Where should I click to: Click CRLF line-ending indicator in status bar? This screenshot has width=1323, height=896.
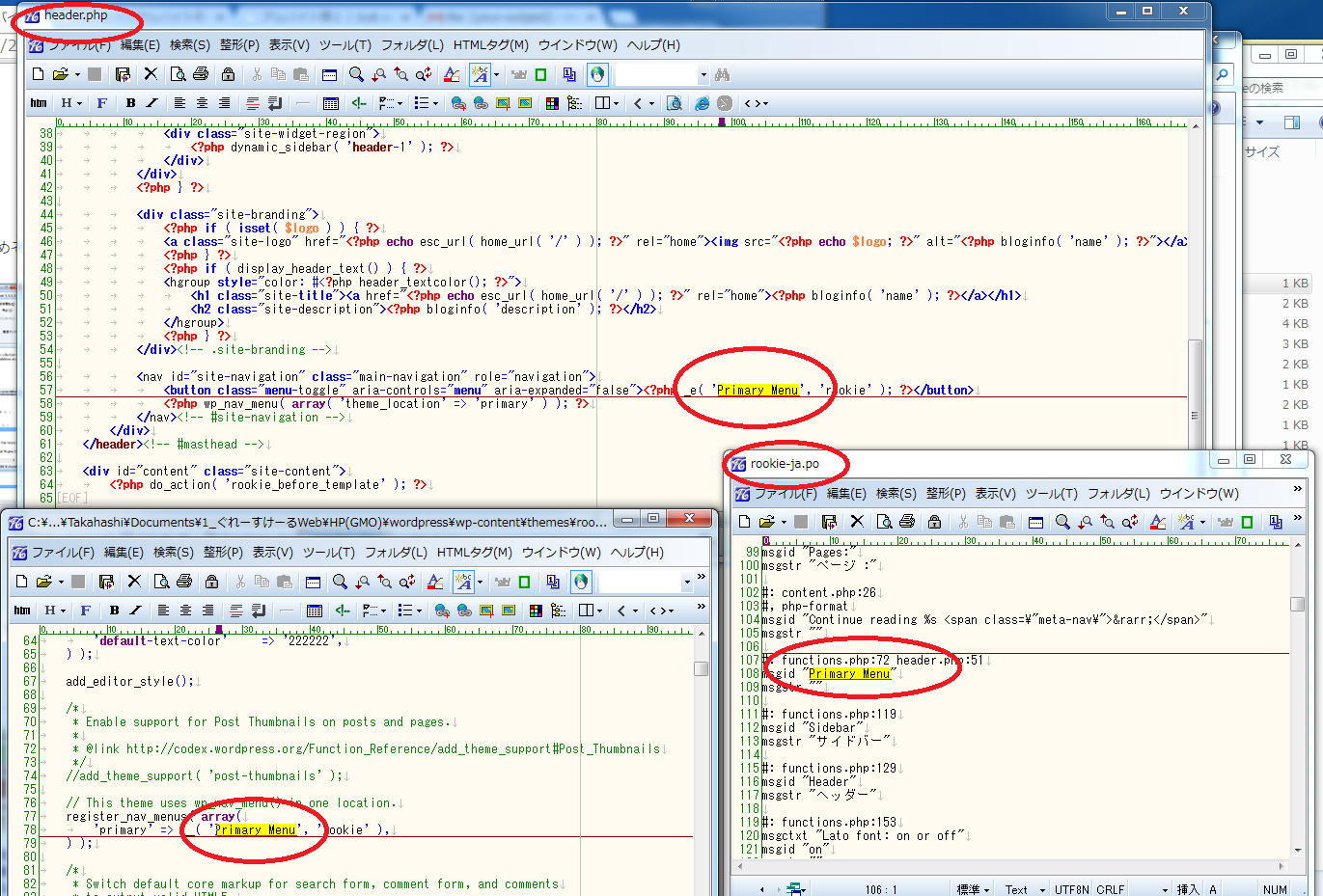pos(1110,889)
